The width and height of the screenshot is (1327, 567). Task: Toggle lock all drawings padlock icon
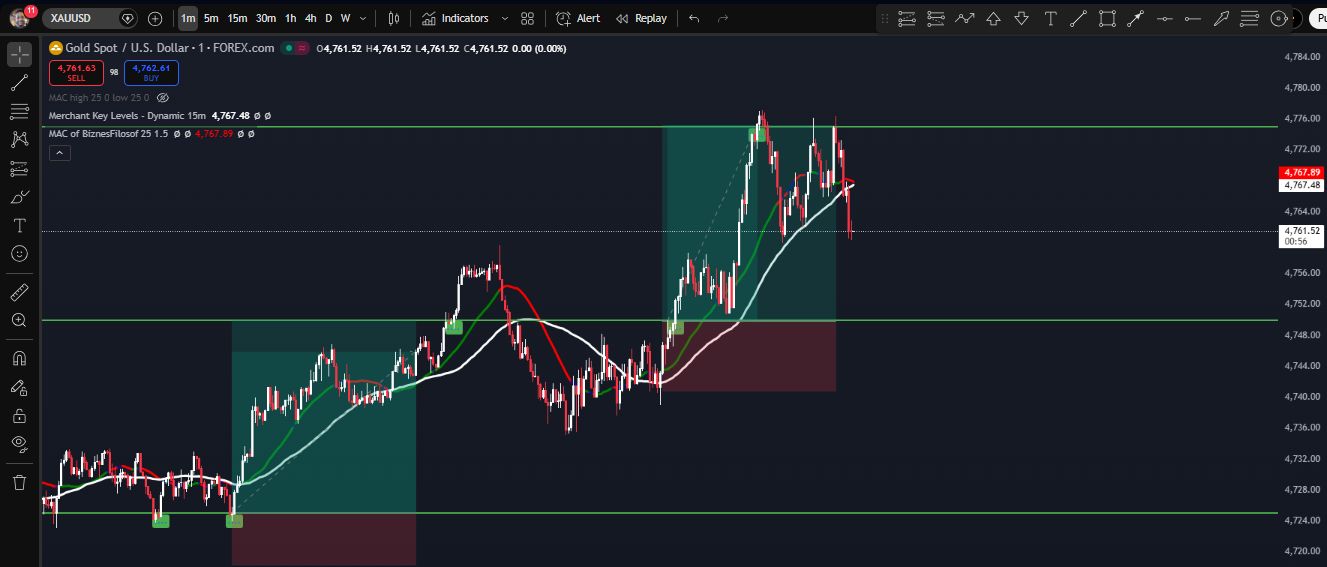tap(19, 415)
